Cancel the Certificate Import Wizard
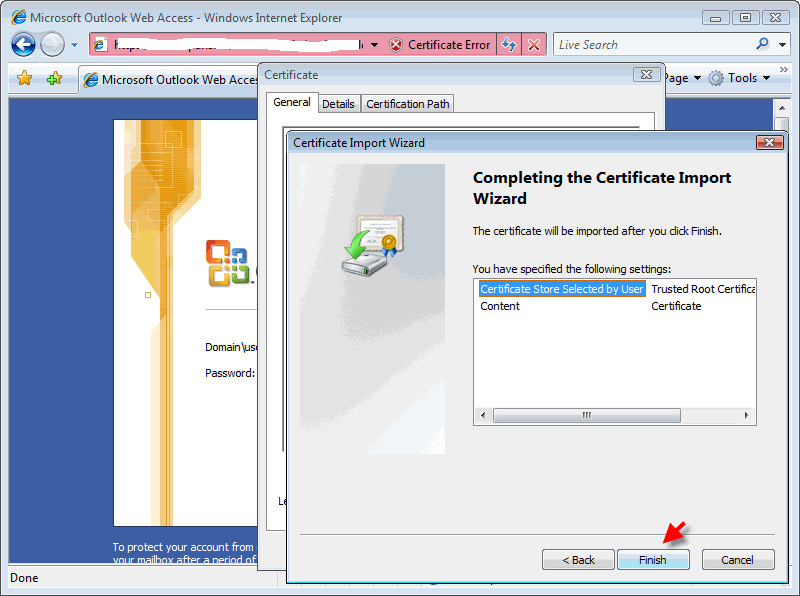This screenshot has width=800, height=596. [738, 560]
